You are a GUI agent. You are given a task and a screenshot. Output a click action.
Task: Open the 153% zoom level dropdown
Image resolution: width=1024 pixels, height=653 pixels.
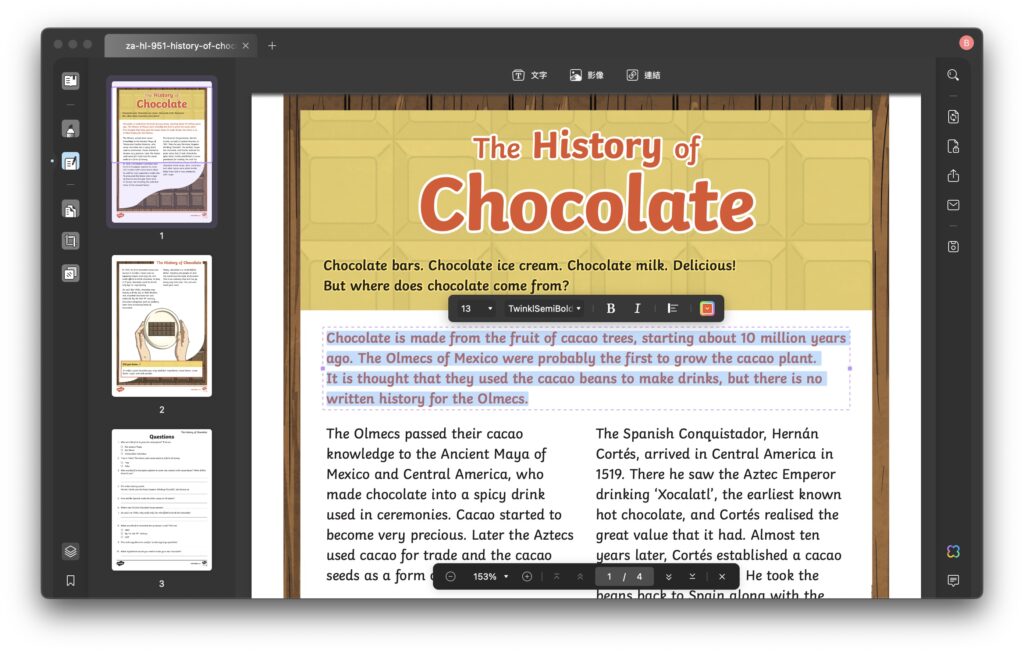tap(490, 577)
